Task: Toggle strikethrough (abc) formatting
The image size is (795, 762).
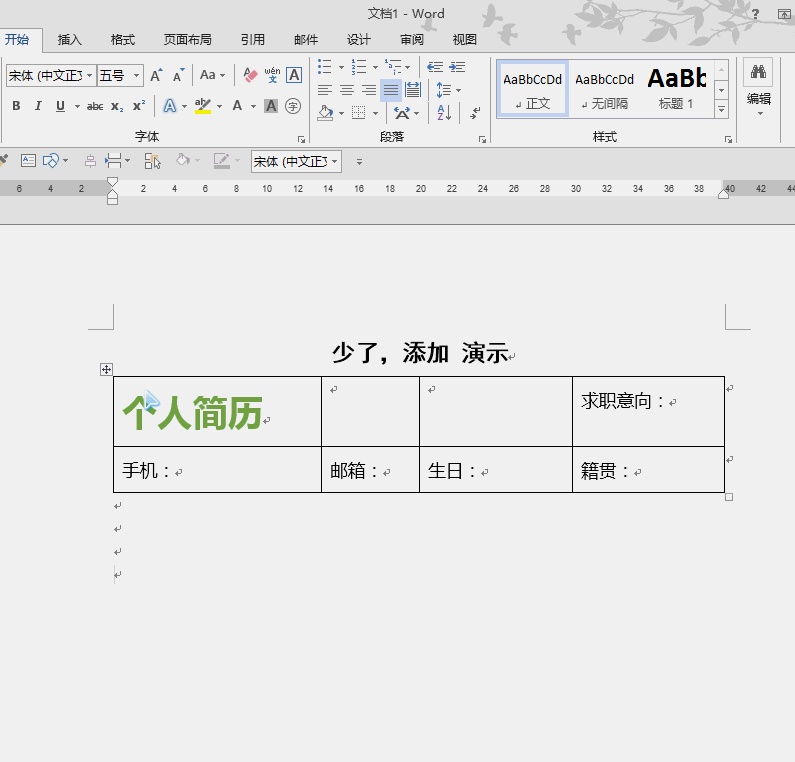Action: (95, 106)
